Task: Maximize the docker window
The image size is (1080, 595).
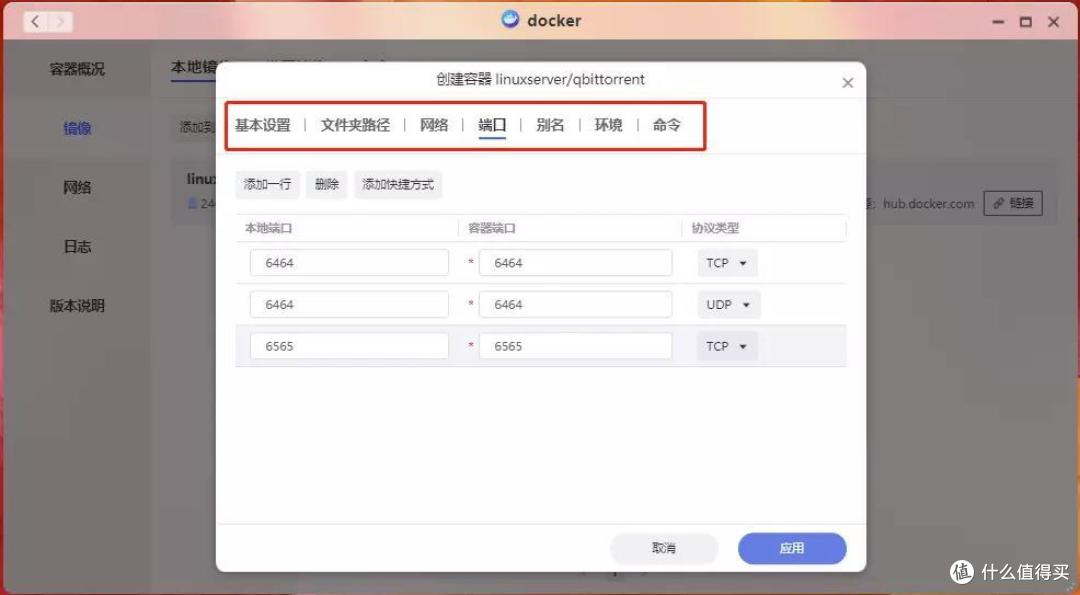Action: coord(1026,22)
